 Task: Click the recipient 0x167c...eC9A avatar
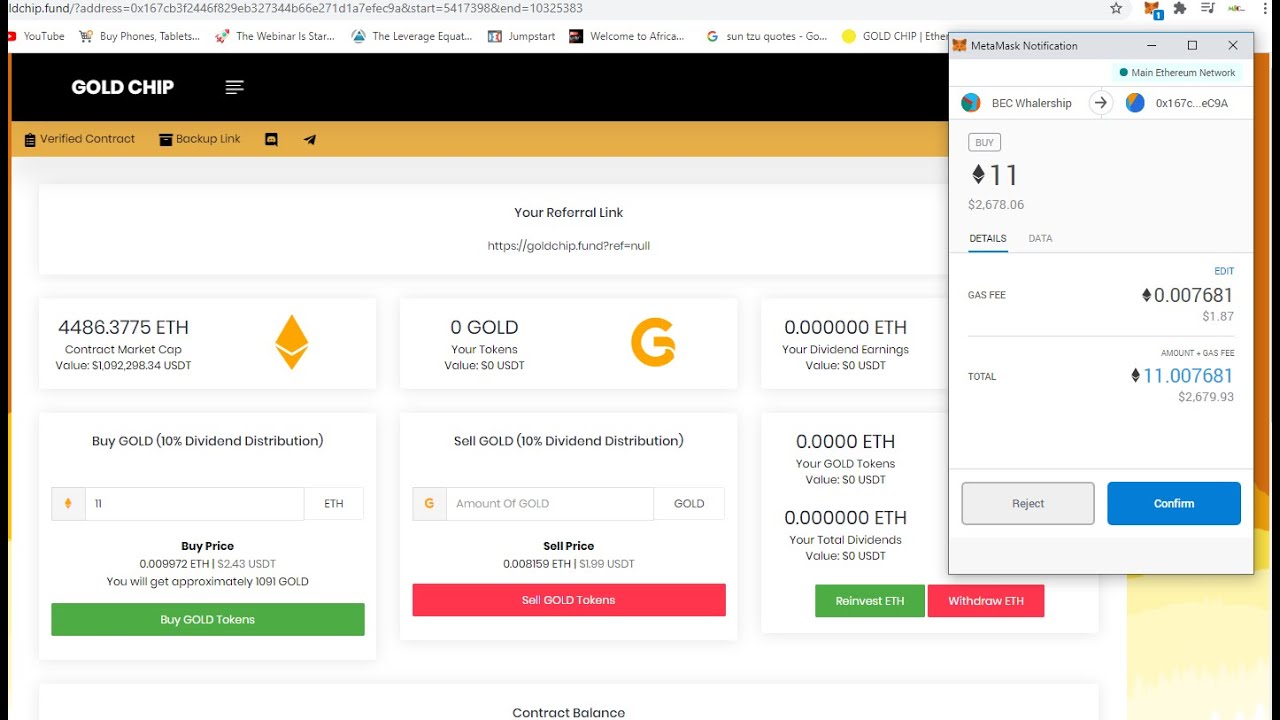[1135, 103]
